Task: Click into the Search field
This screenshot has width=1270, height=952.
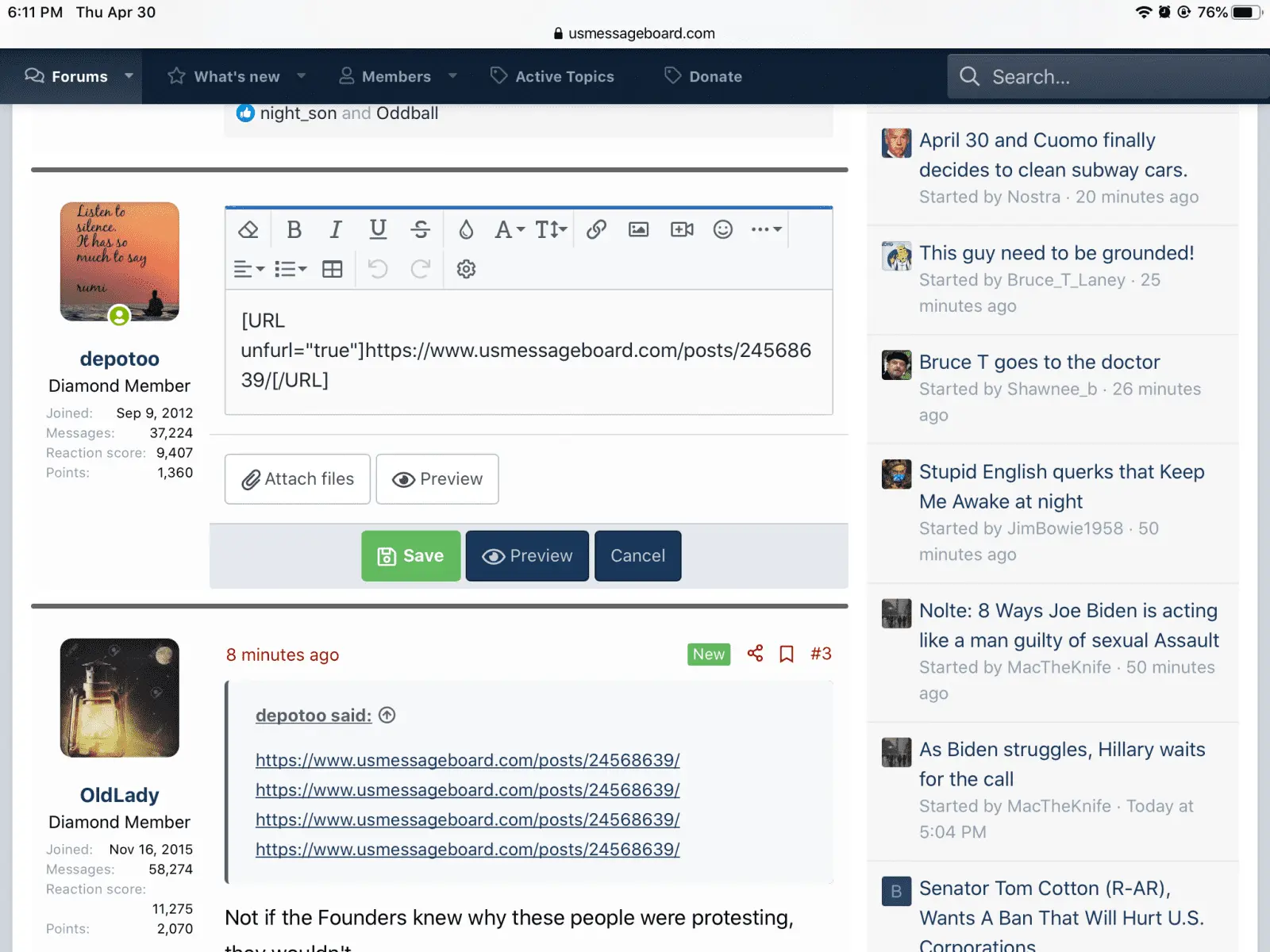Action: click(x=1111, y=77)
